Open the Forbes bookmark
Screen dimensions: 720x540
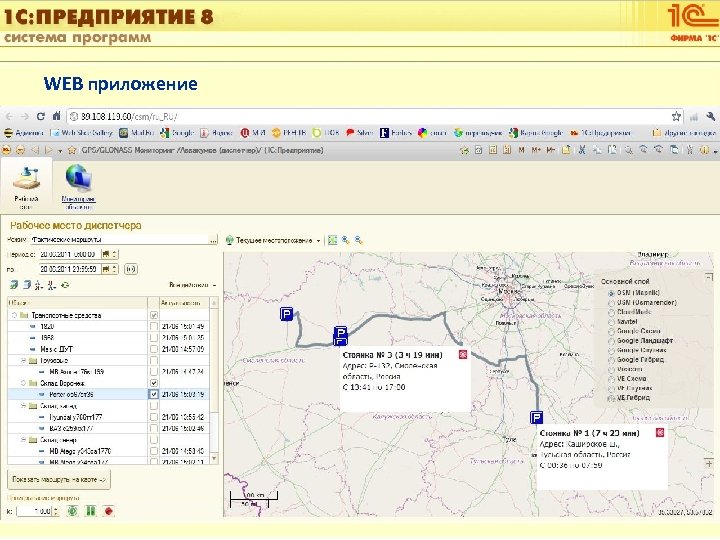pyautogui.click(x=396, y=133)
